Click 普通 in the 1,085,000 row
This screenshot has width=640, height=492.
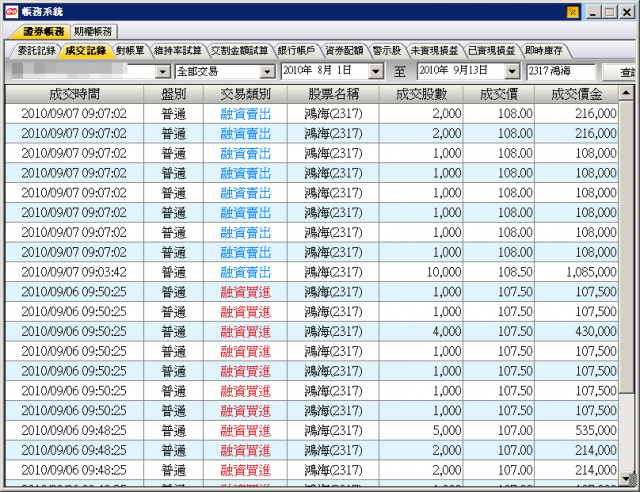coord(173,272)
